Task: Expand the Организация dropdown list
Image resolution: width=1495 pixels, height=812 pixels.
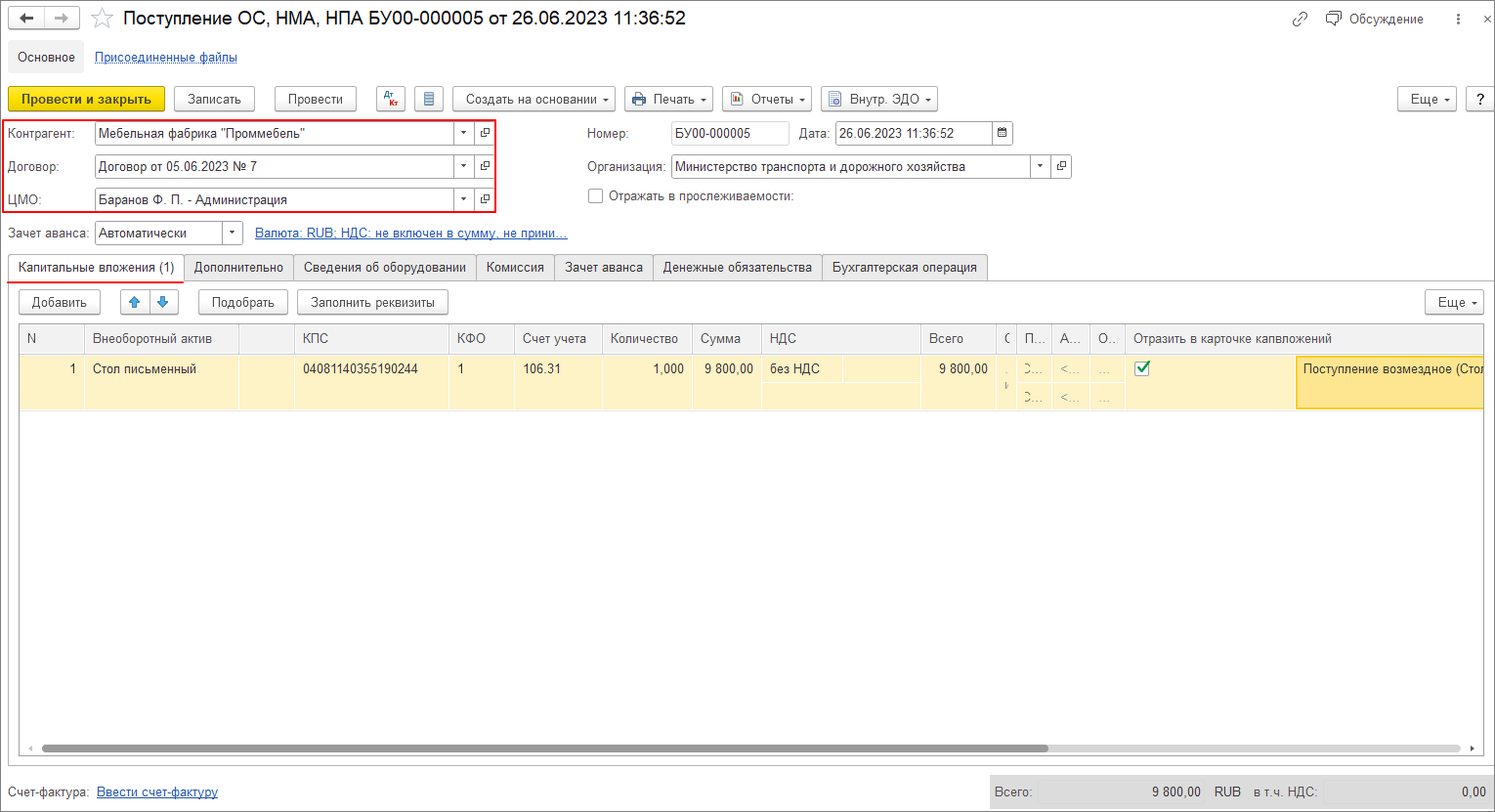Action: coord(1040,166)
